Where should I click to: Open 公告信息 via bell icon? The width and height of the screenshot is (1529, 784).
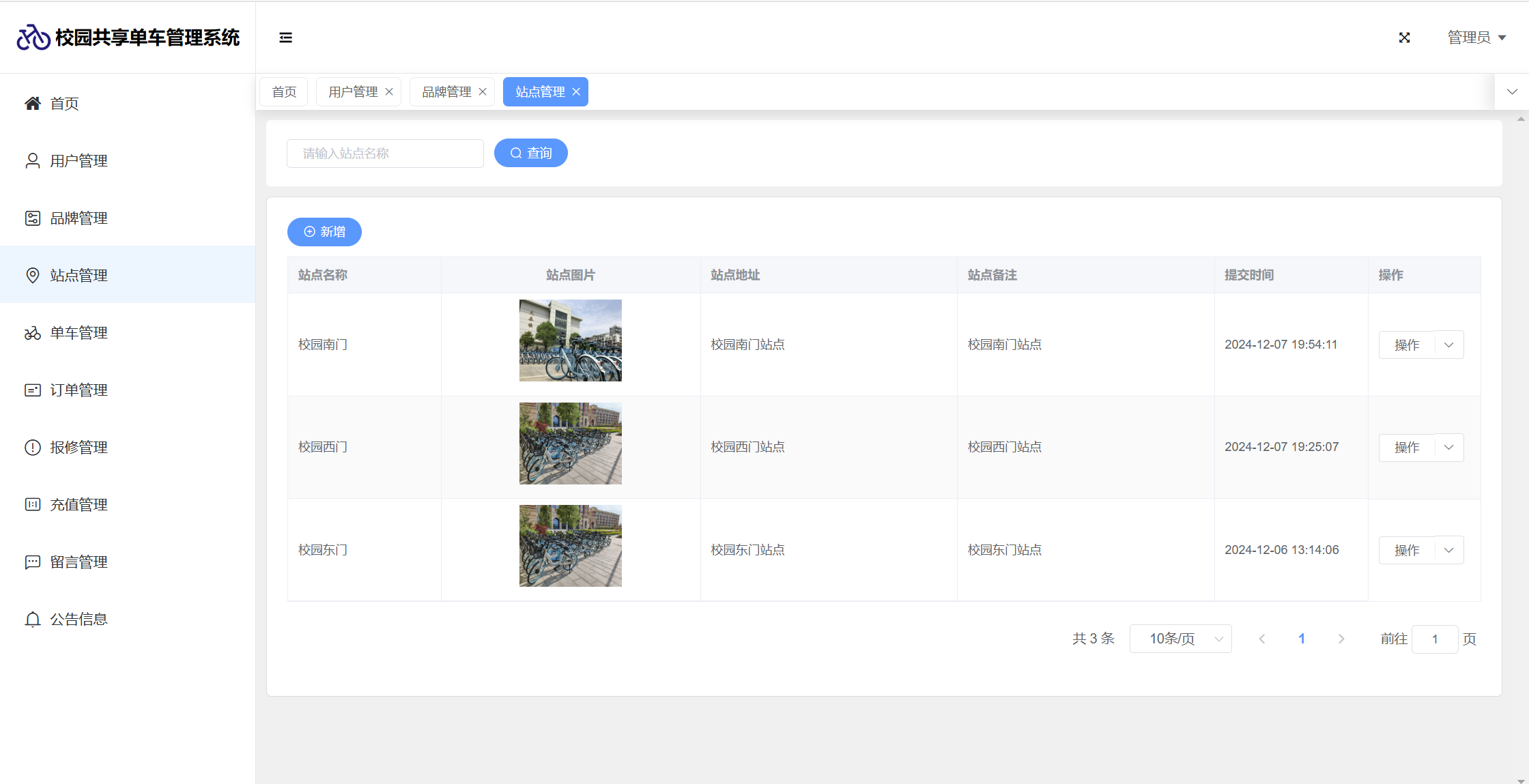click(x=33, y=620)
